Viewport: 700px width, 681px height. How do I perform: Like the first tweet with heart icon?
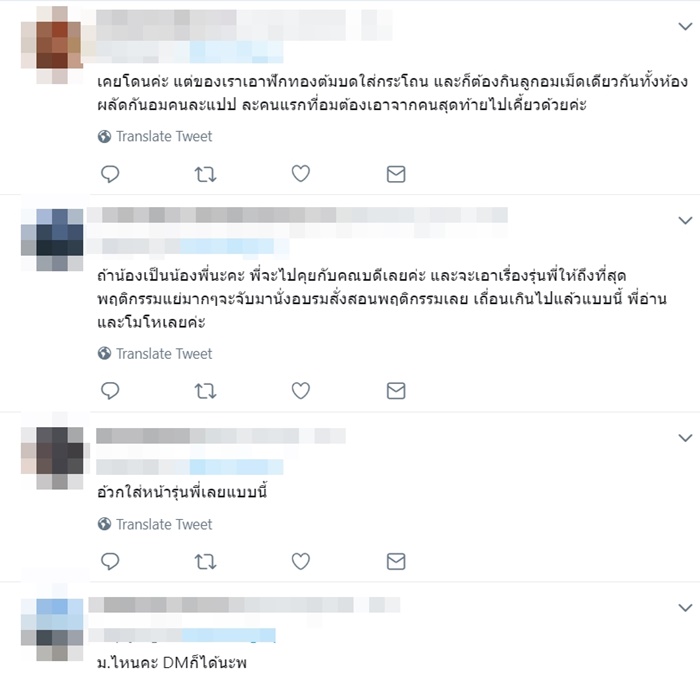coord(300,173)
